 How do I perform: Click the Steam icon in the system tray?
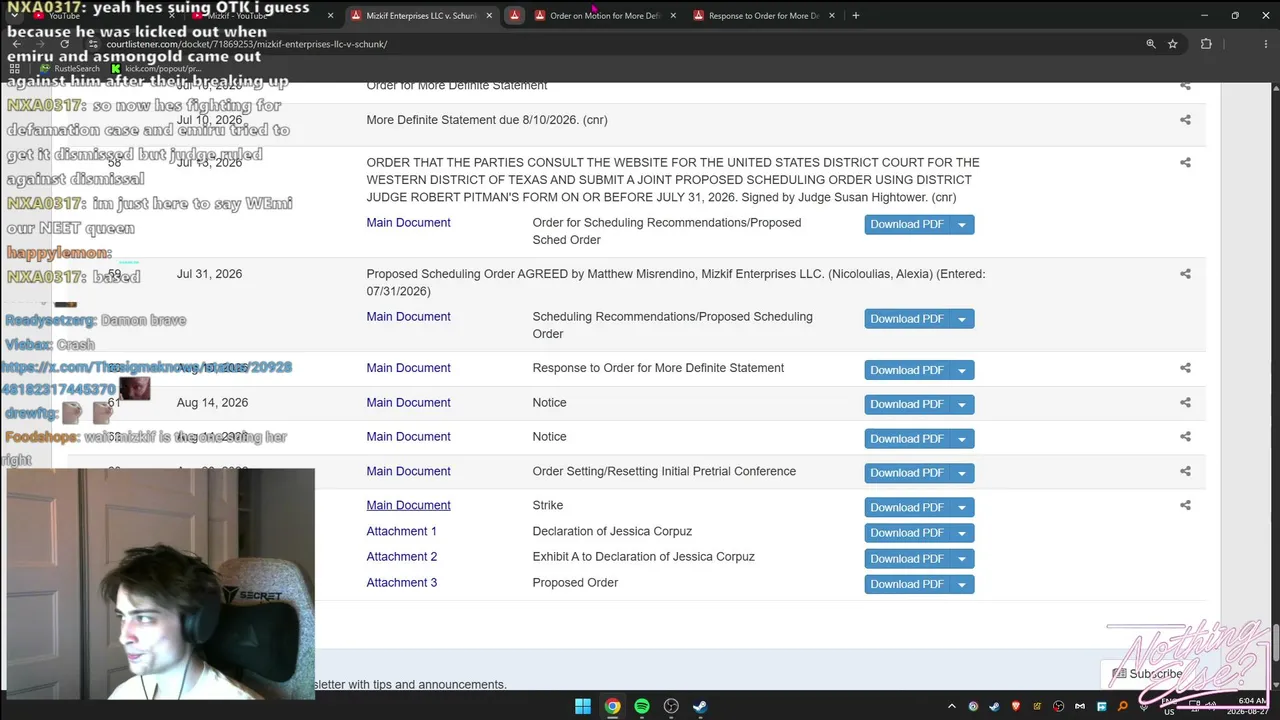pos(995,707)
